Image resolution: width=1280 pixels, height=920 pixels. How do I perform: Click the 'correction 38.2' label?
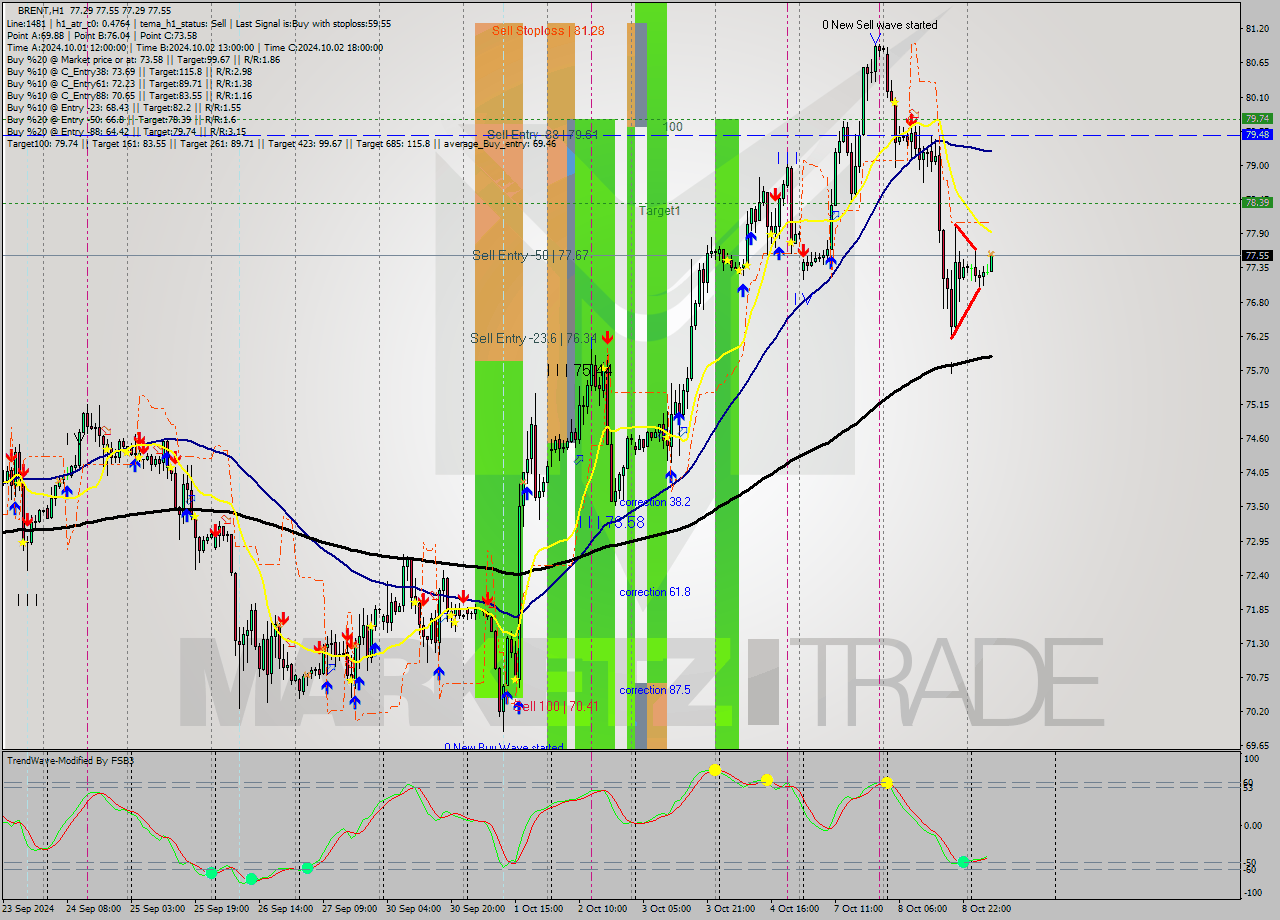point(655,502)
